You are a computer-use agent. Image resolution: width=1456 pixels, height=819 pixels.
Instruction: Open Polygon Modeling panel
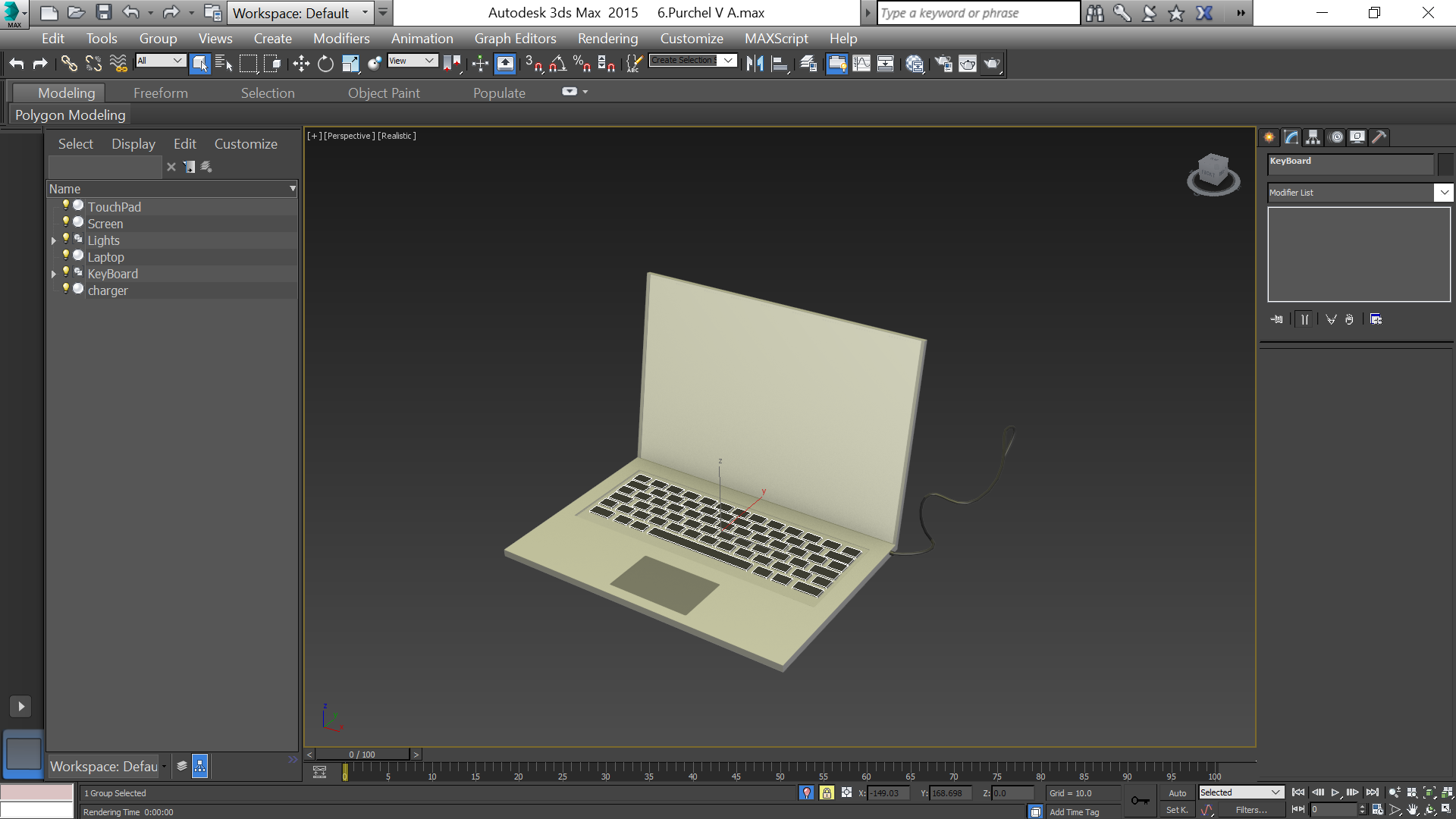pos(70,115)
